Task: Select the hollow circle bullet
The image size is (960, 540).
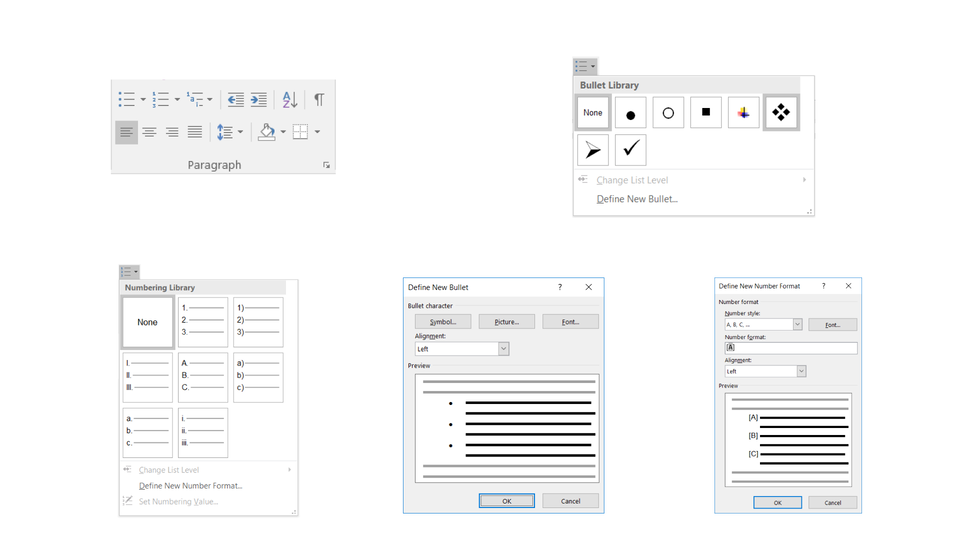Action: point(668,113)
